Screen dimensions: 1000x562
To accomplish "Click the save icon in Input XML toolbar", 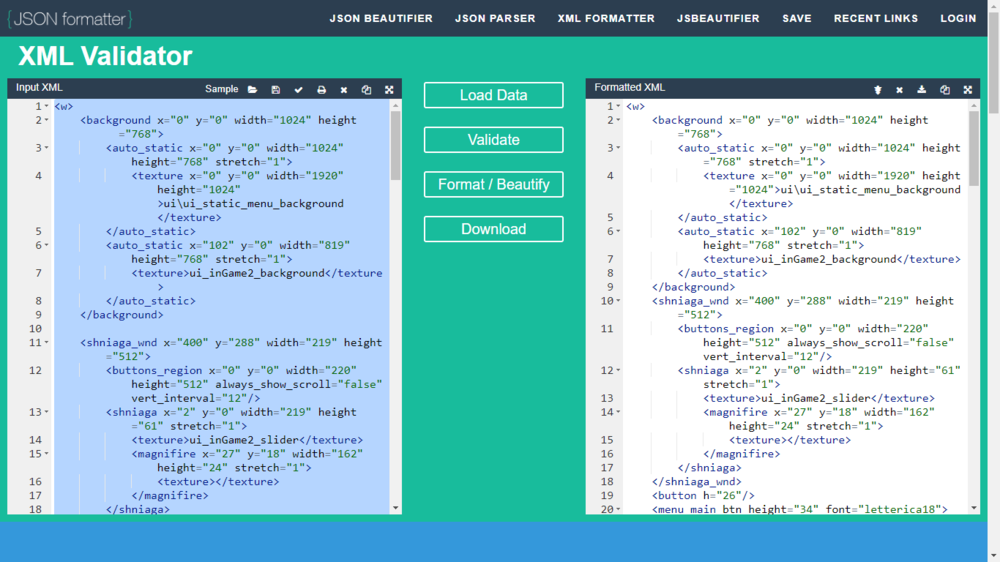I will click(x=276, y=90).
